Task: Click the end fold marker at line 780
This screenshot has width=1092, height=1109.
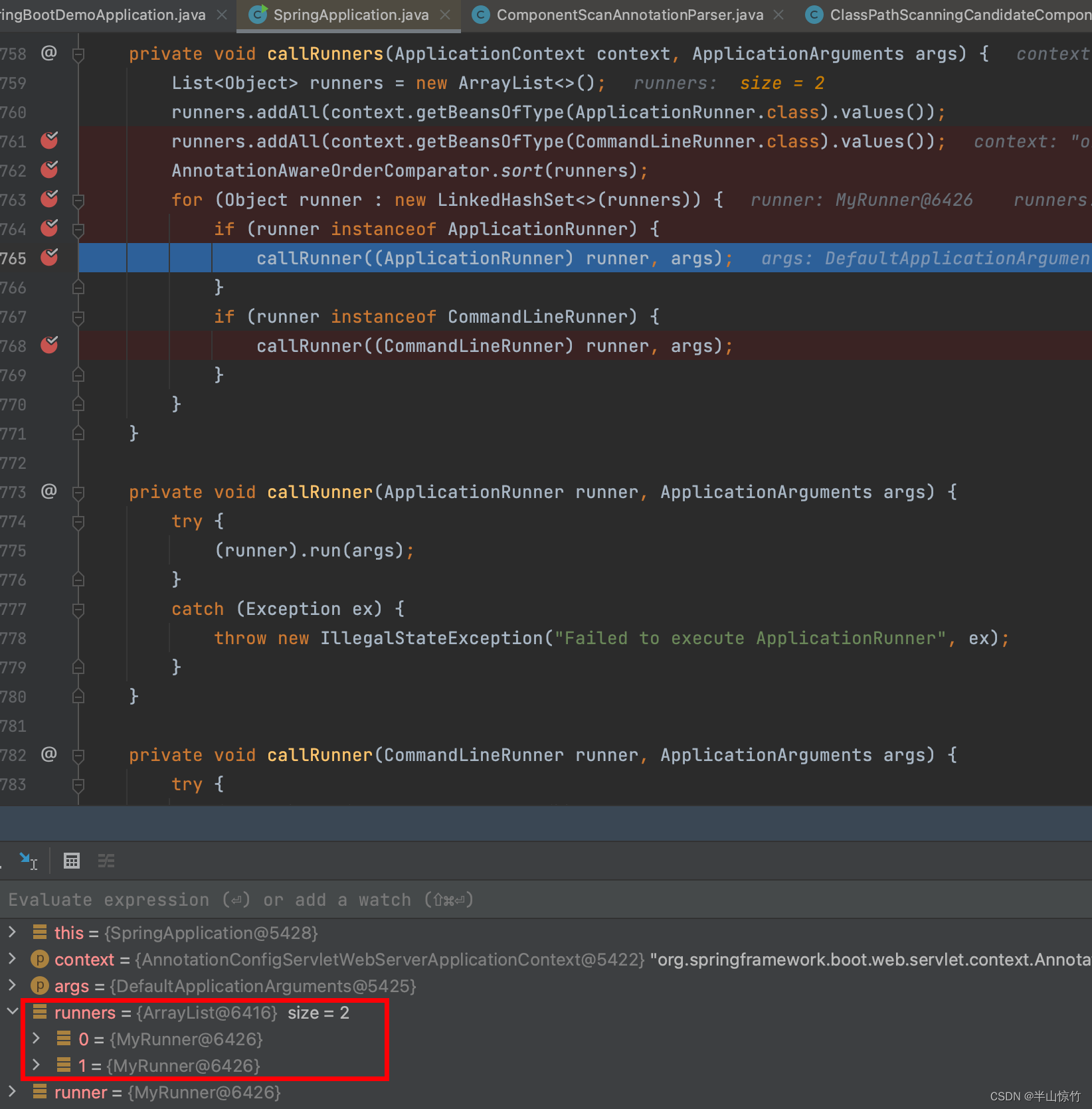Action: 78,697
